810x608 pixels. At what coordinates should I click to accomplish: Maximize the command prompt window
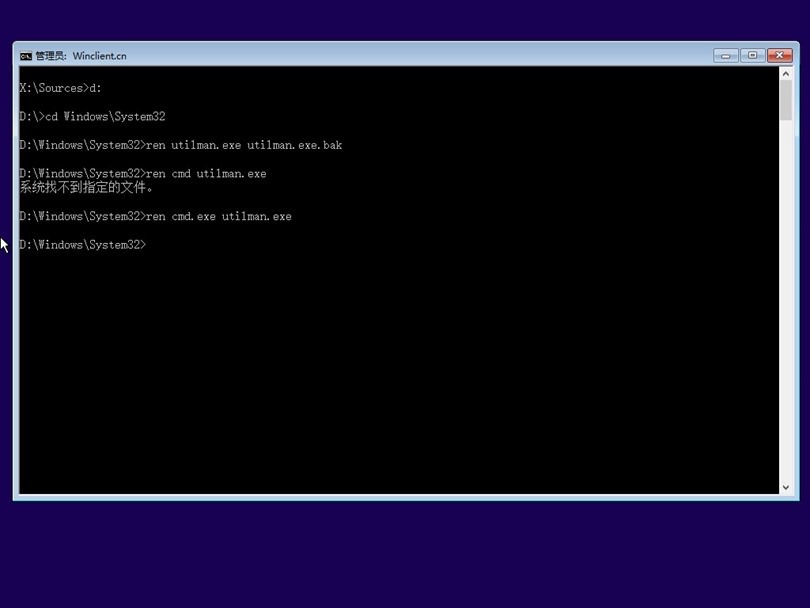click(x=753, y=56)
